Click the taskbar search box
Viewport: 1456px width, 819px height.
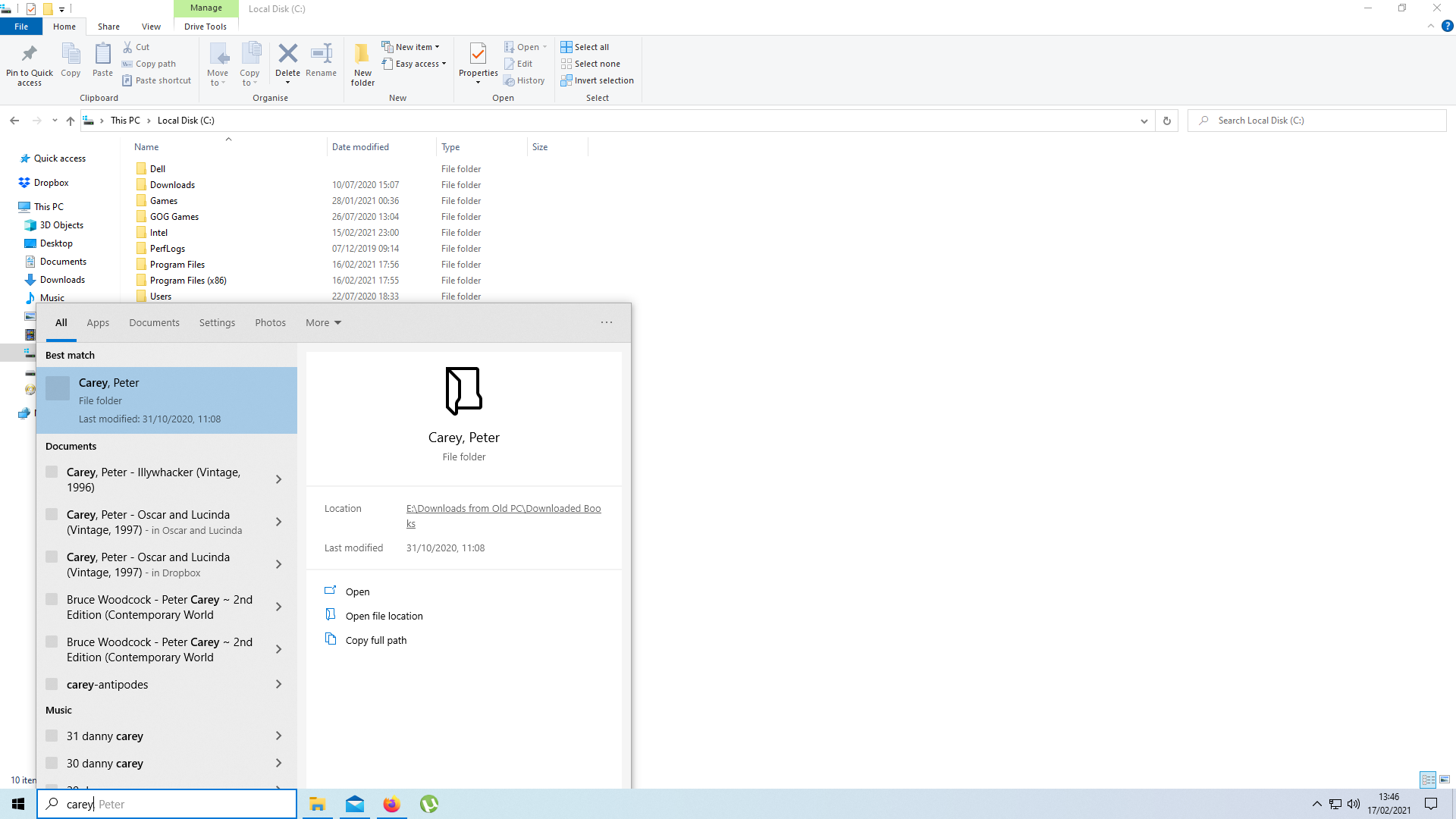[x=167, y=804]
